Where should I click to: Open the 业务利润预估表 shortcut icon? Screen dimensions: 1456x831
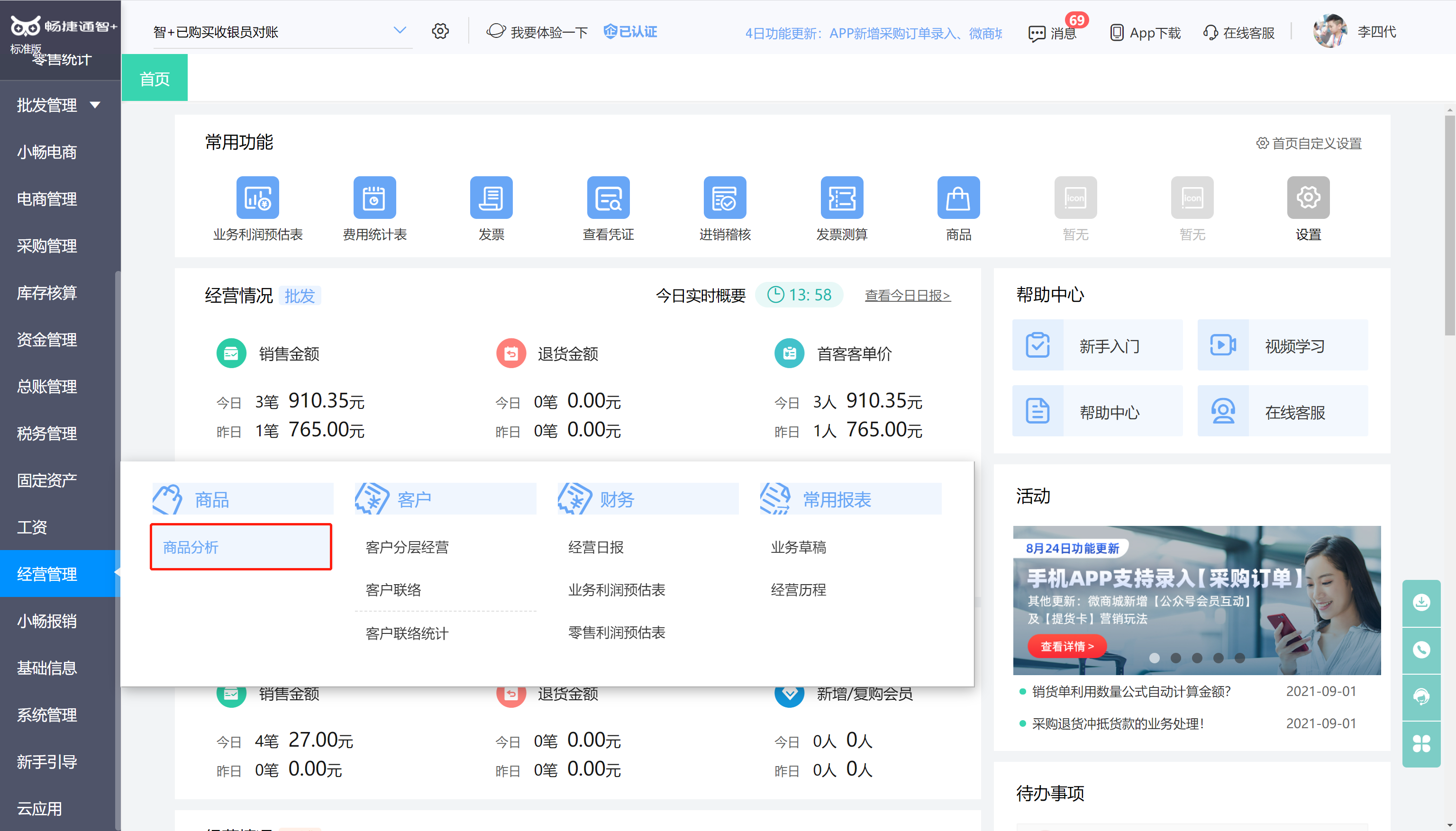pyautogui.click(x=257, y=198)
